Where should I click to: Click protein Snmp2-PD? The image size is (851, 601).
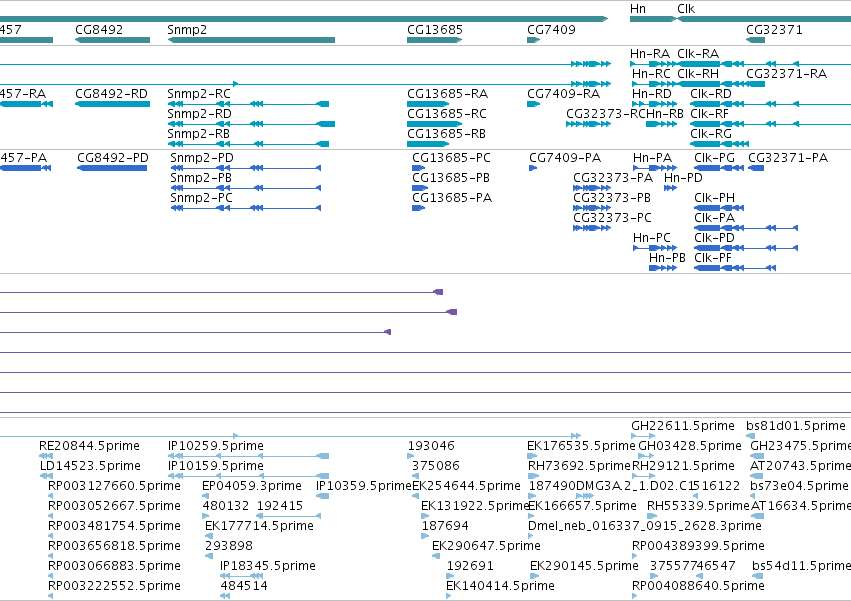tap(202, 158)
